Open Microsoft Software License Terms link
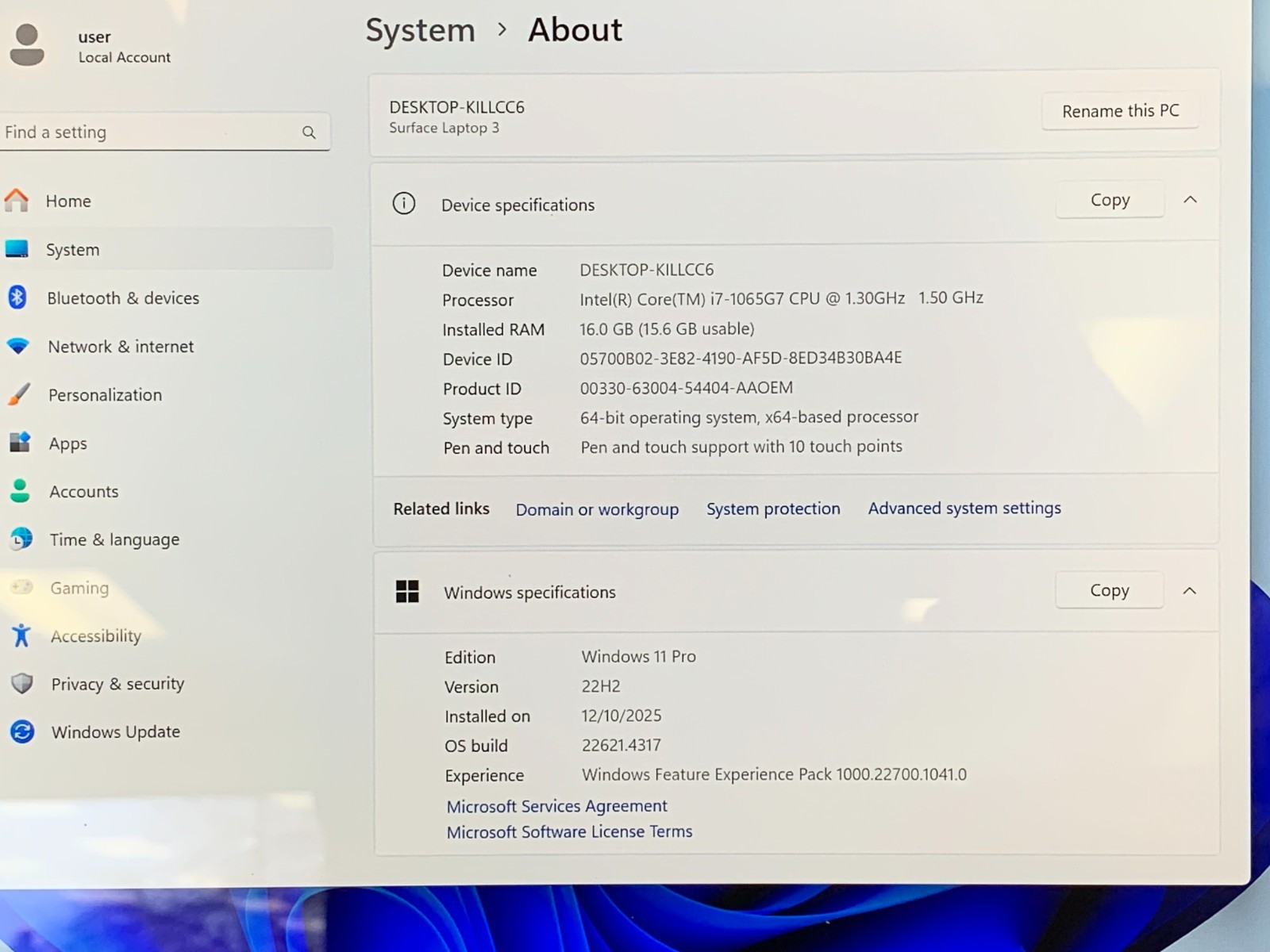 [569, 831]
